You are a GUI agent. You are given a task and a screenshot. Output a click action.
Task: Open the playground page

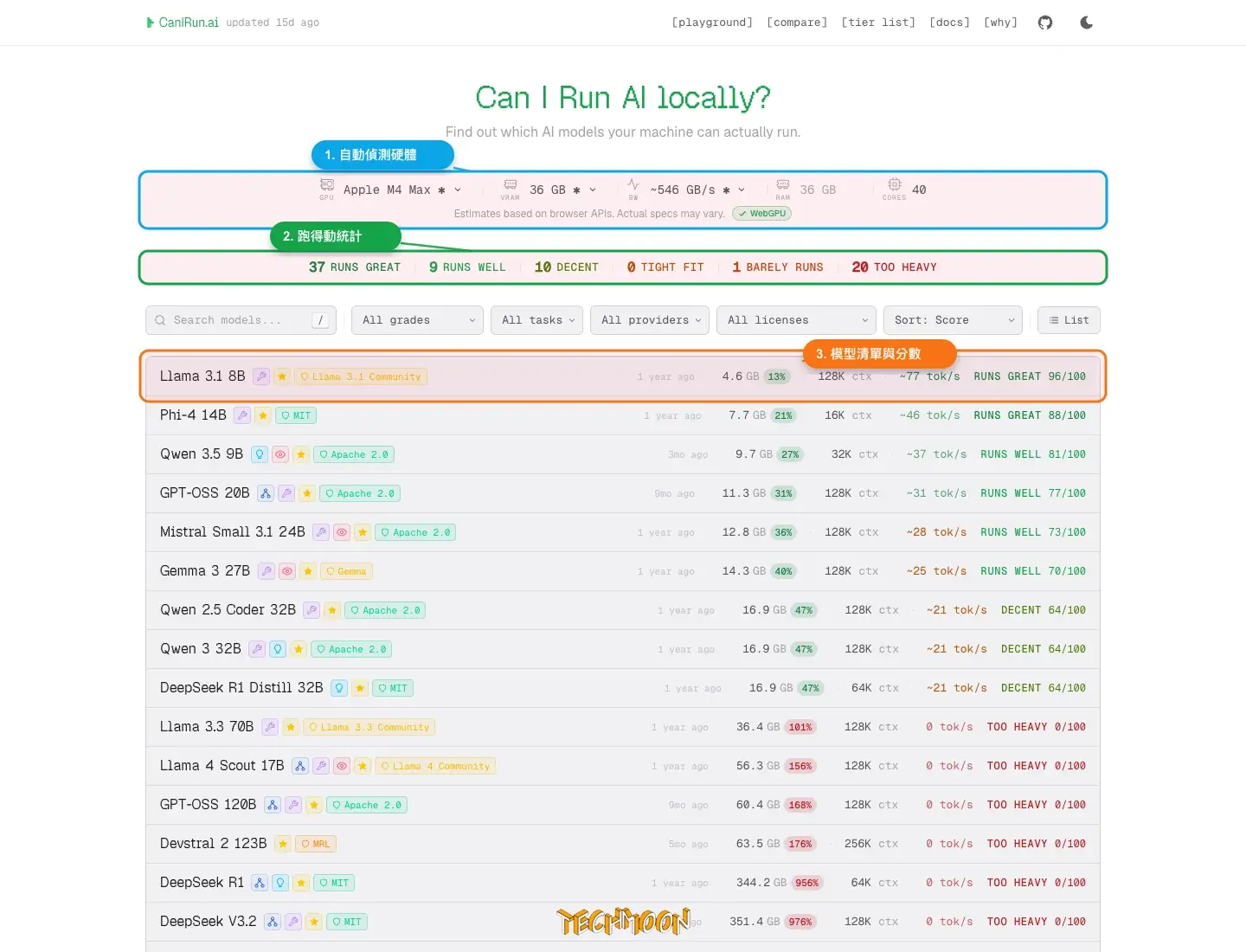click(712, 23)
